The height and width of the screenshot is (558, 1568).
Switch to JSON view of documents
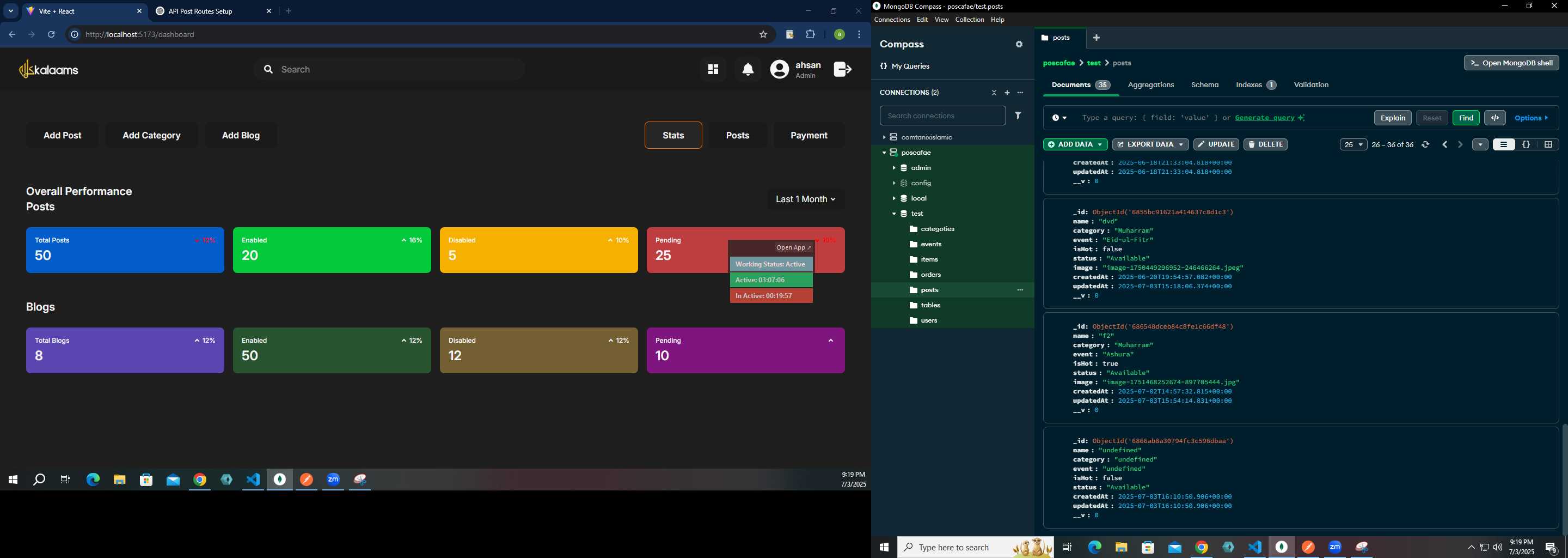click(x=1526, y=144)
